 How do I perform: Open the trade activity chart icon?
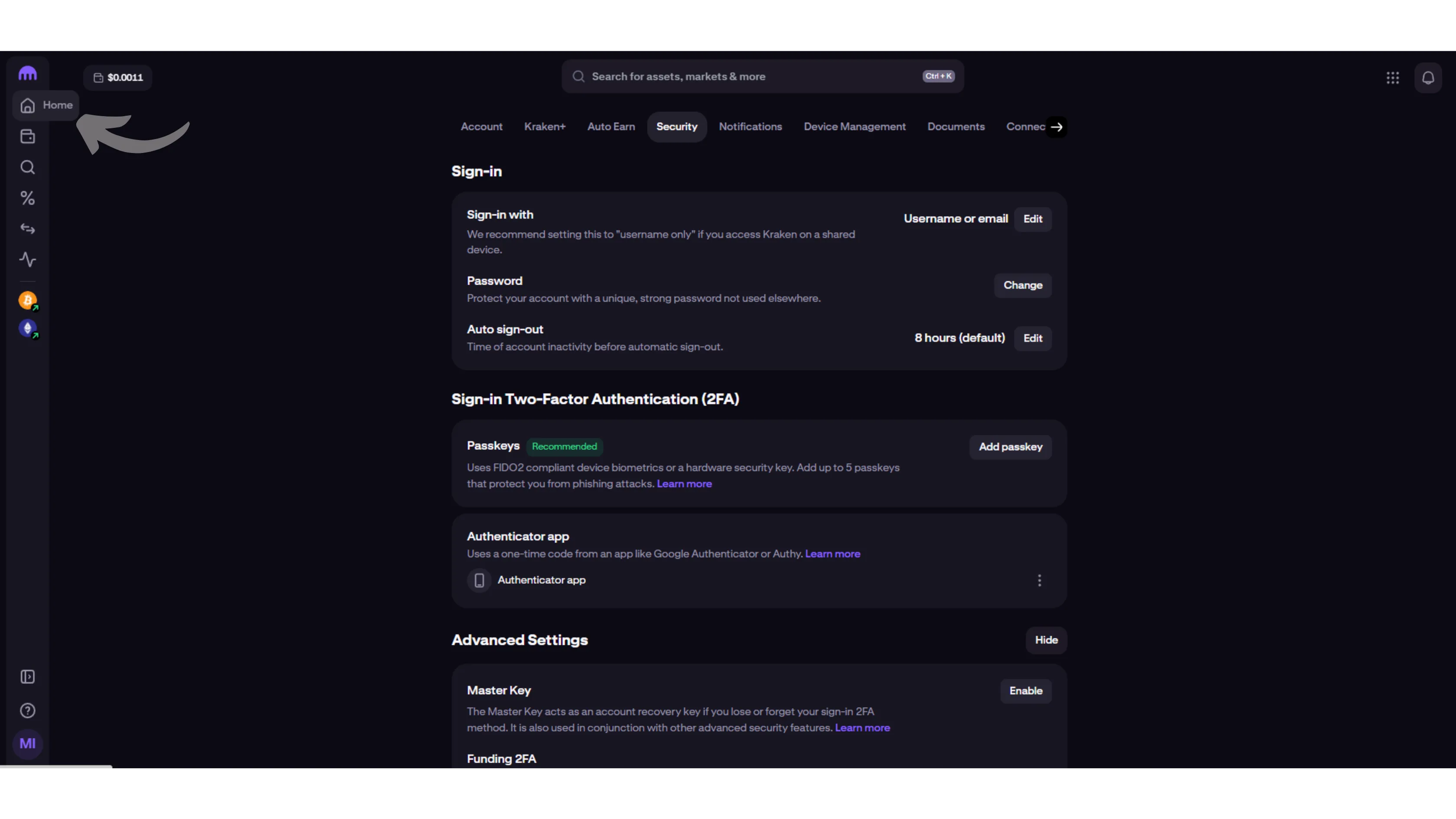pos(27,260)
